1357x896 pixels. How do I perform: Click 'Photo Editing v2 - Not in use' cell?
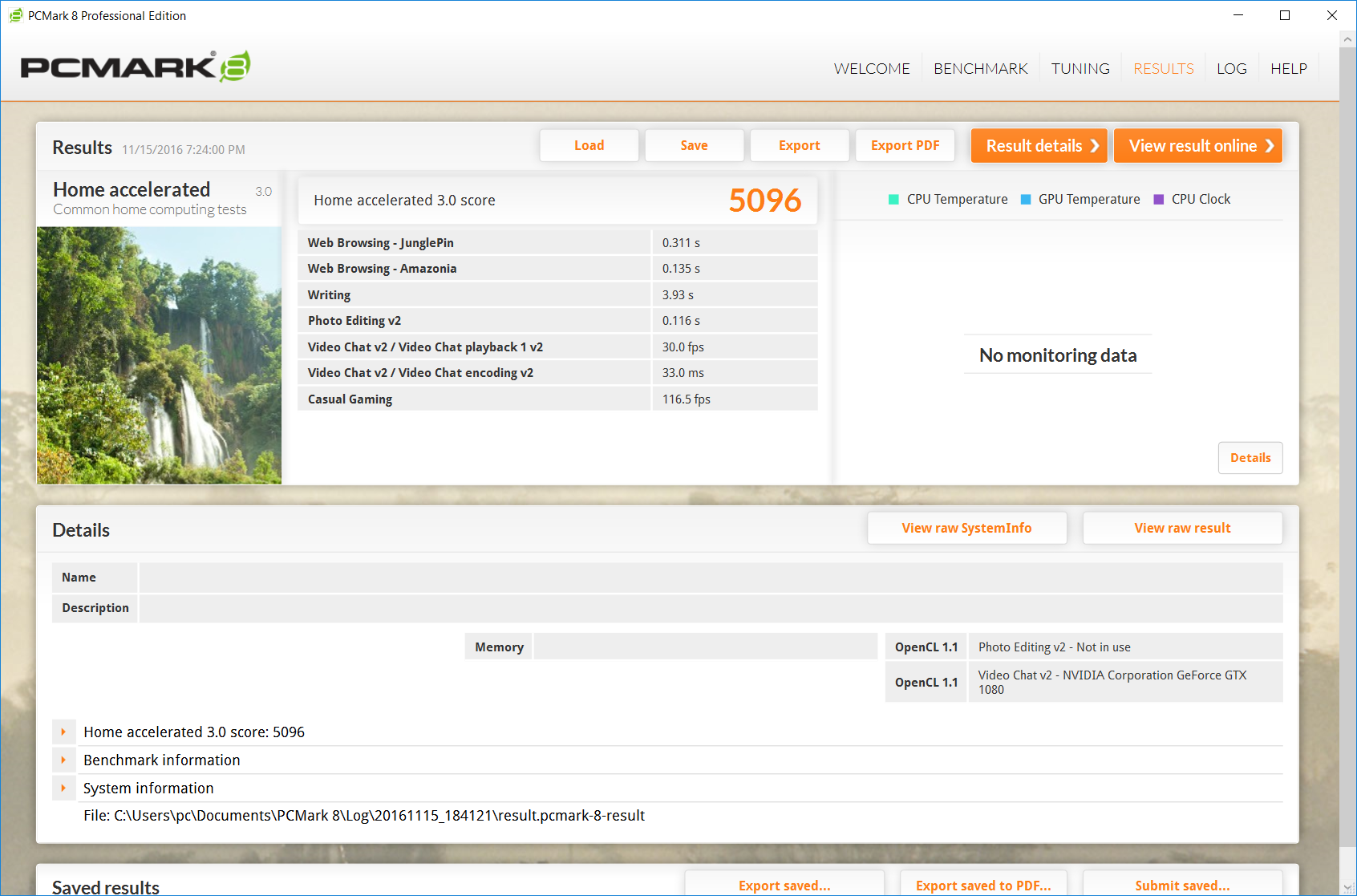click(x=1125, y=647)
